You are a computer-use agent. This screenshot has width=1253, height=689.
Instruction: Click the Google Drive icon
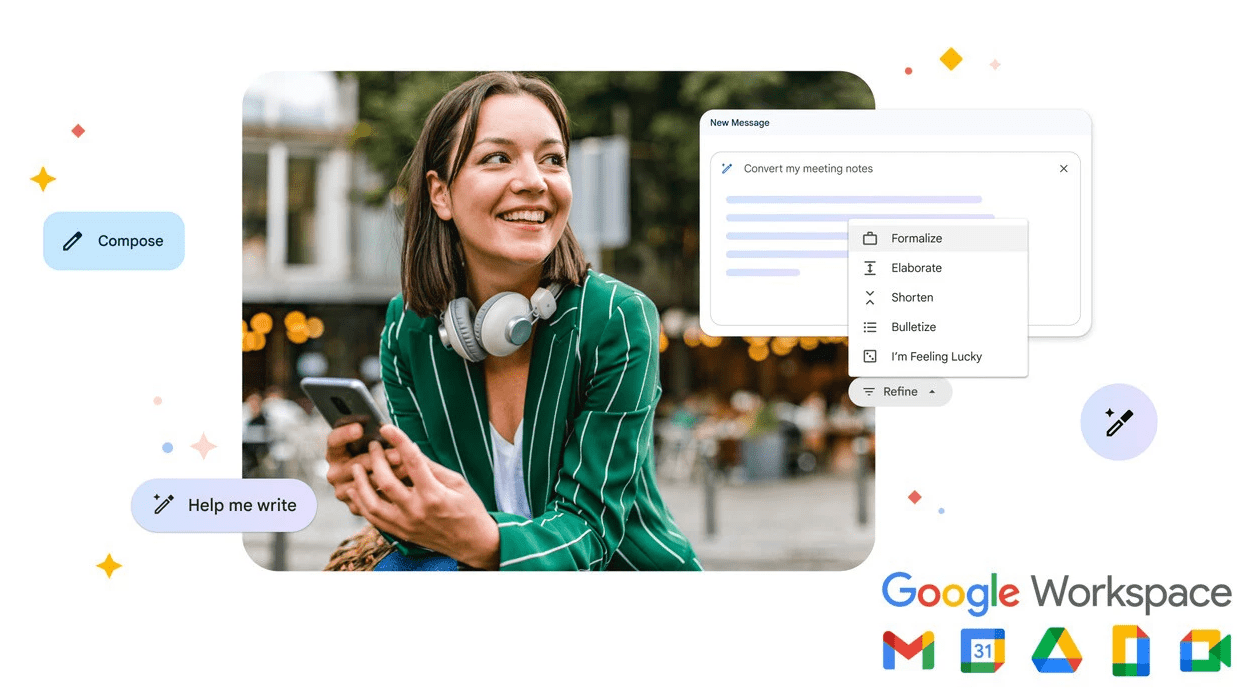pos(1057,650)
